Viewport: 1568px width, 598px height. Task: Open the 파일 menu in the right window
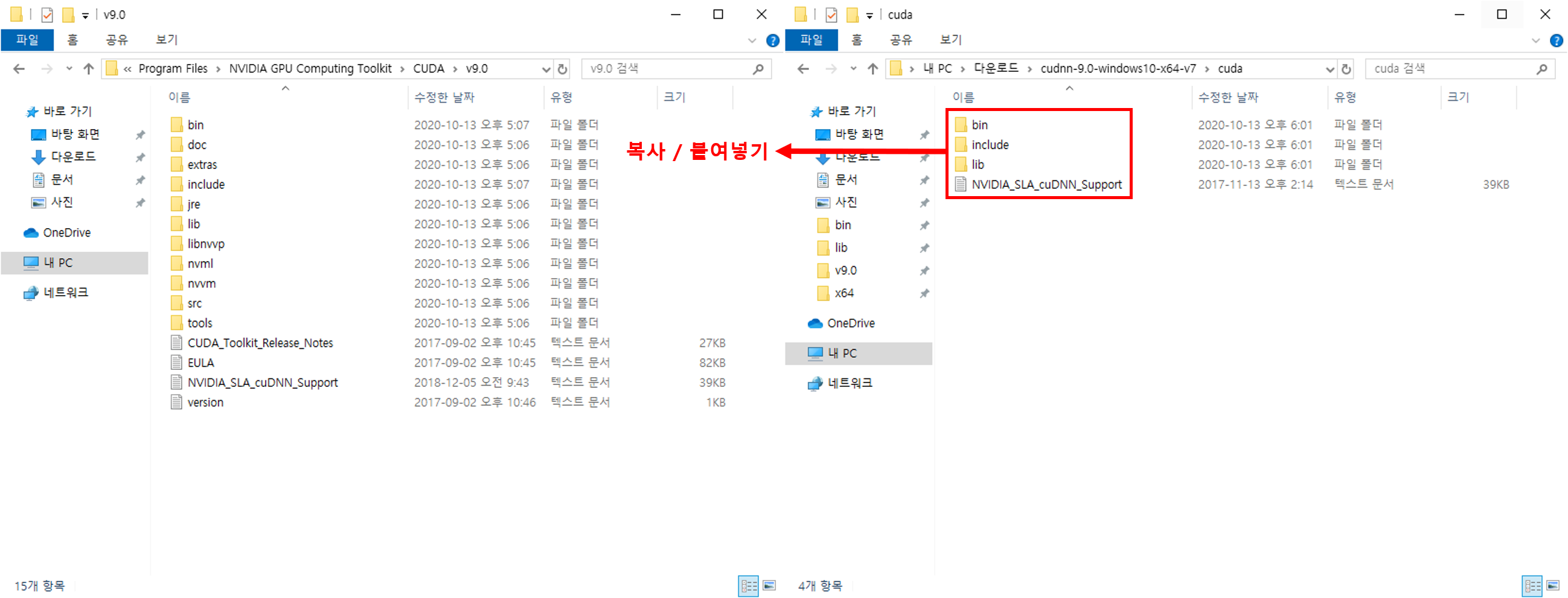pyautogui.click(x=811, y=40)
